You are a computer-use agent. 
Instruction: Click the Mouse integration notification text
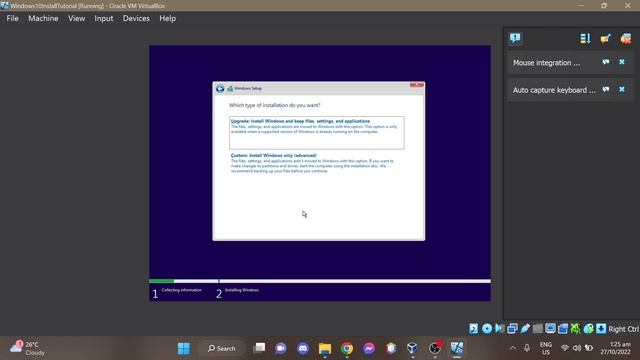pos(546,62)
